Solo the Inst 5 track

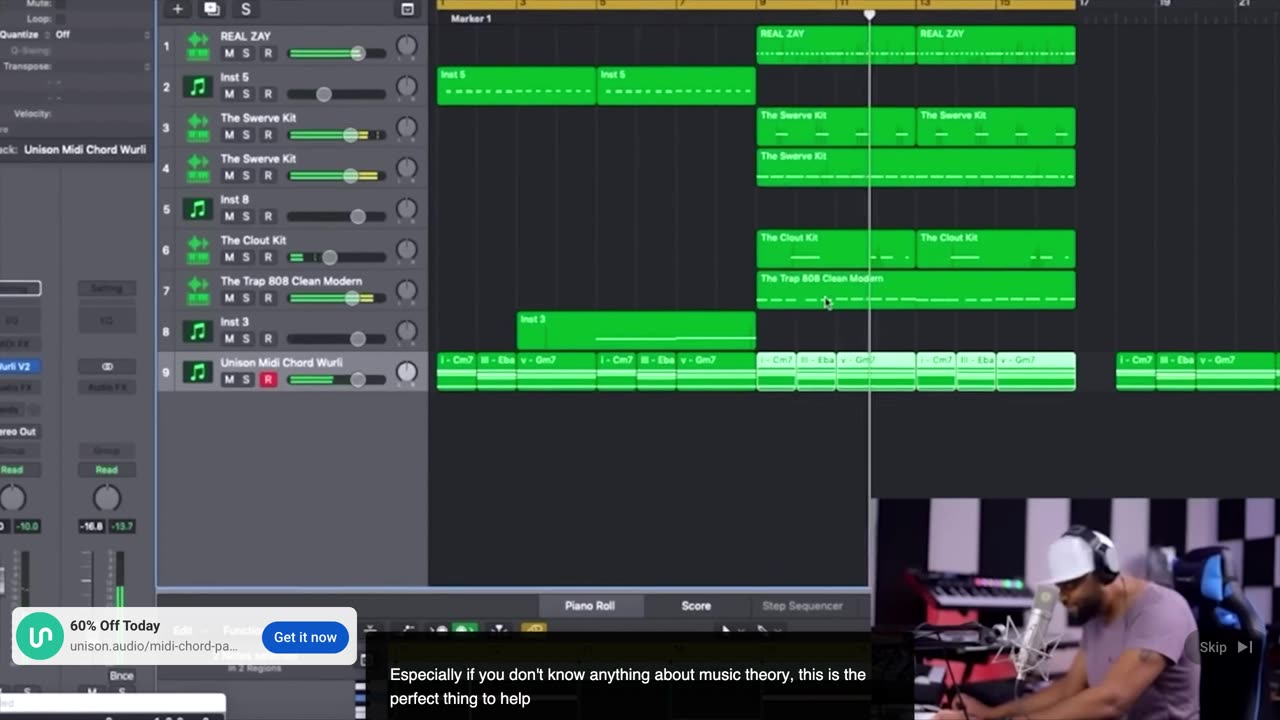[x=246, y=94]
